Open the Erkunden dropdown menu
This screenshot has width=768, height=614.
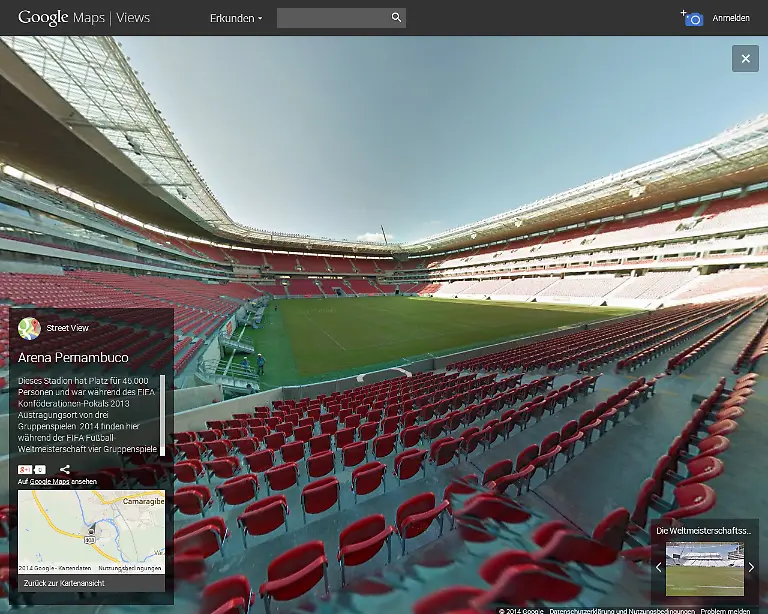pos(236,18)
